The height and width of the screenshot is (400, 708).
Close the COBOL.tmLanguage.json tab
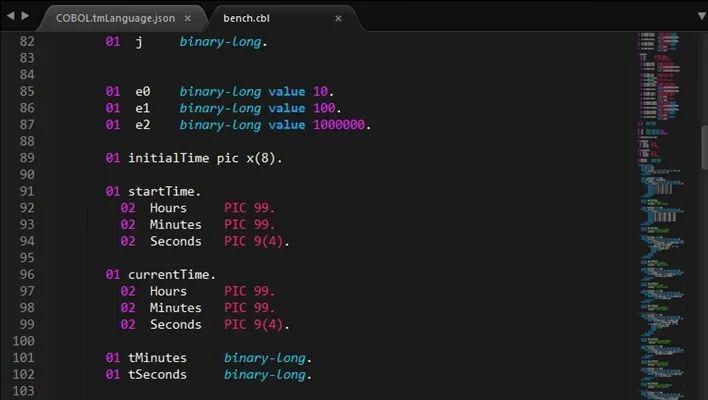pyautogui.click(x=187, y=19)
